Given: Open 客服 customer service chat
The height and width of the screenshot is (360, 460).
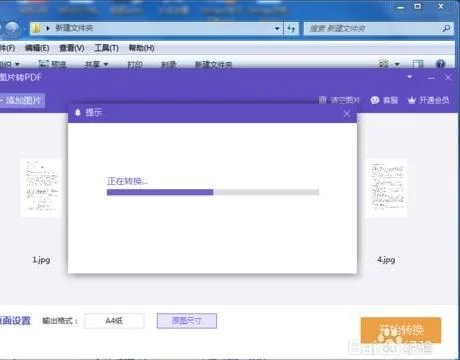Looking at the screenshot, I should pos(384,100).
